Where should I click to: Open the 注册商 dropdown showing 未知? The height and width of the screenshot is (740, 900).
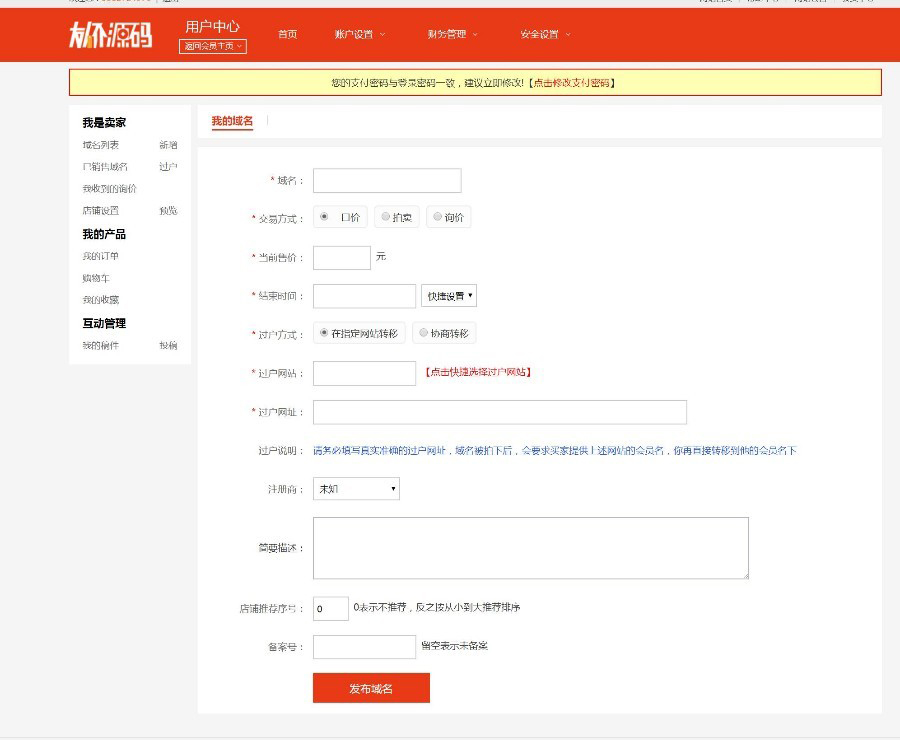(x=356, y=489)
